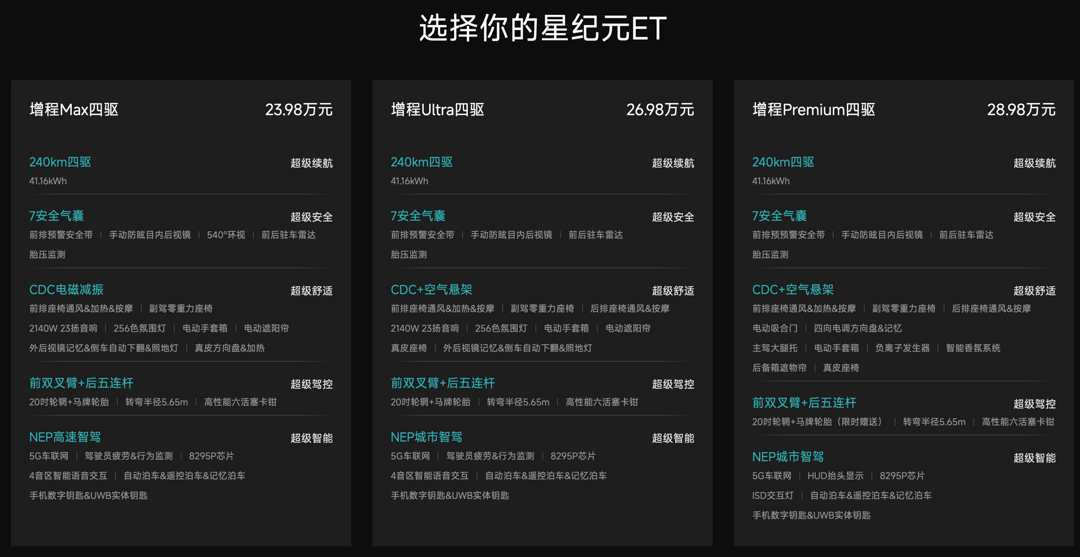Click the 真皮方向盘&加热 feature
Screen dimensions: 1080x557
229,348
